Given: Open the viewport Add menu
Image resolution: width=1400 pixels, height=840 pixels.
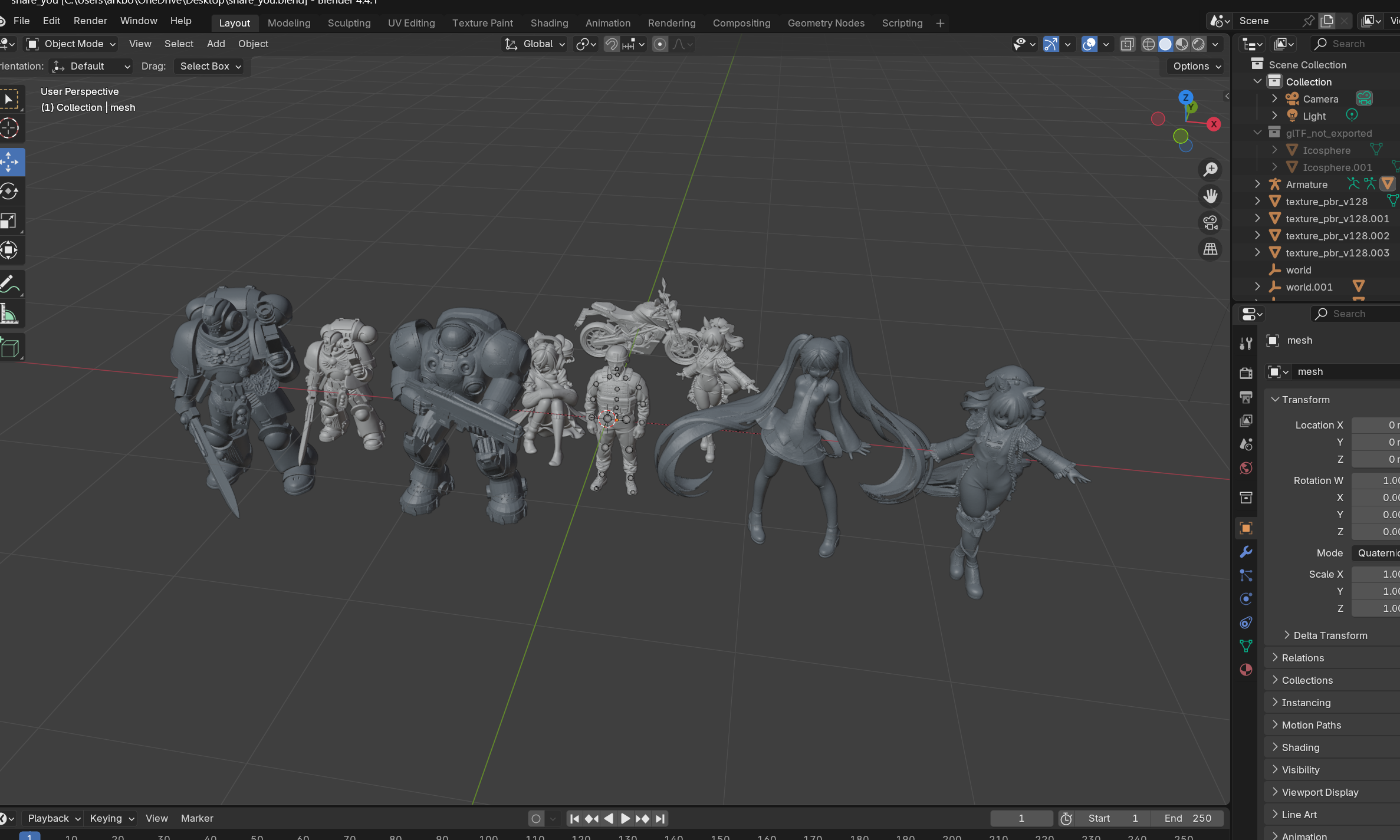Looking at the screenshot, I should [216, 44].
